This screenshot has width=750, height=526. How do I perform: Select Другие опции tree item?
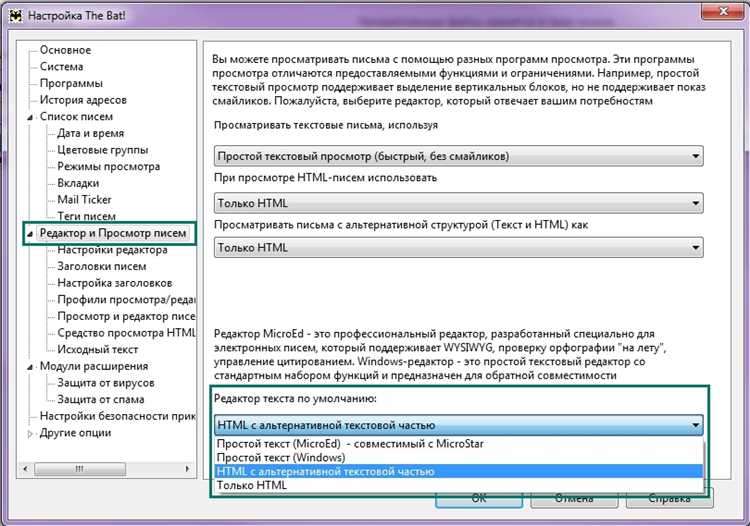pos(75,433)
